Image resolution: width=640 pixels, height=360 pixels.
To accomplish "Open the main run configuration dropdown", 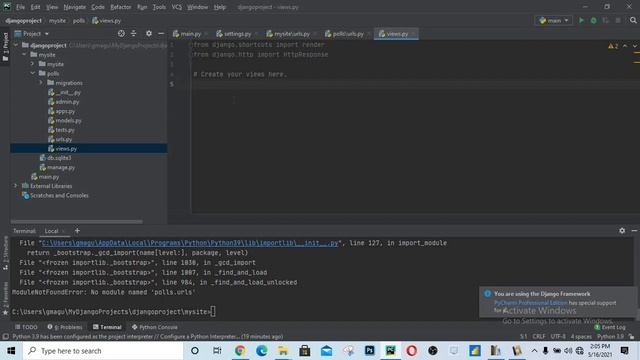I will click(553, 20).
